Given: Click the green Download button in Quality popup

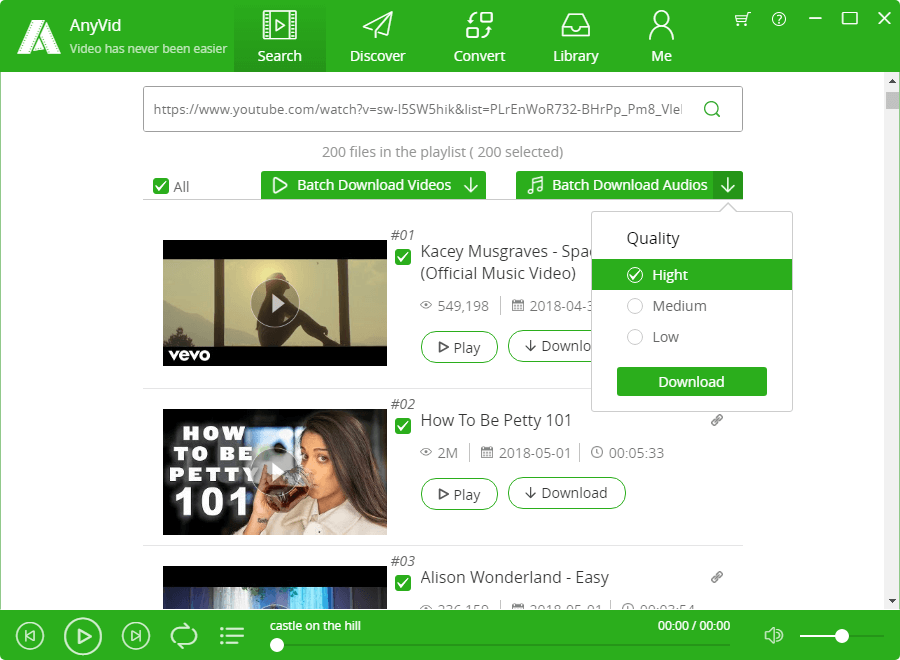Looking at the screenshot, I should (691, 382).
